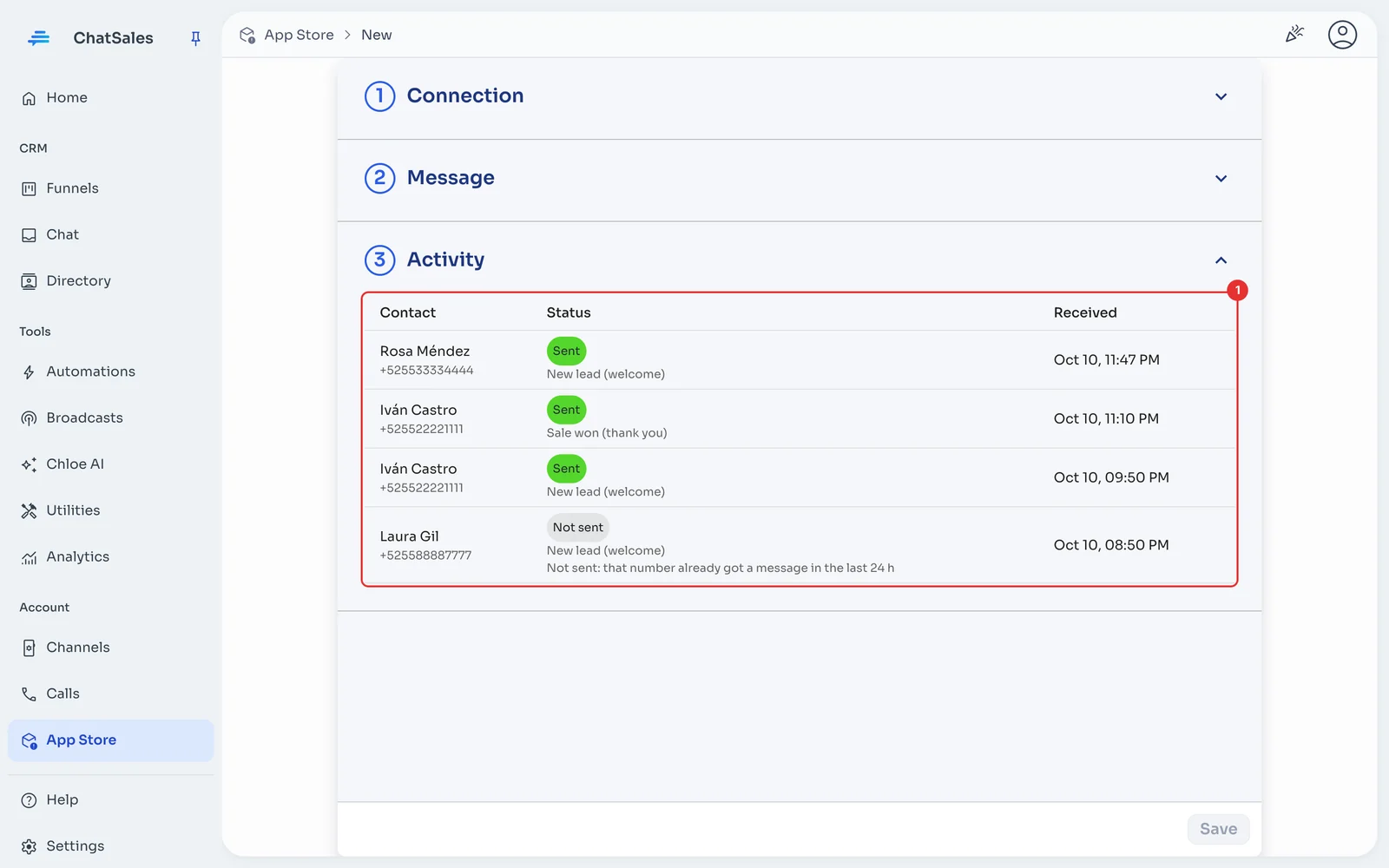The height and width of the screenshot is (868, 1389).
Task: Click the Settings gear icon
Action: (x=29, y=846)
